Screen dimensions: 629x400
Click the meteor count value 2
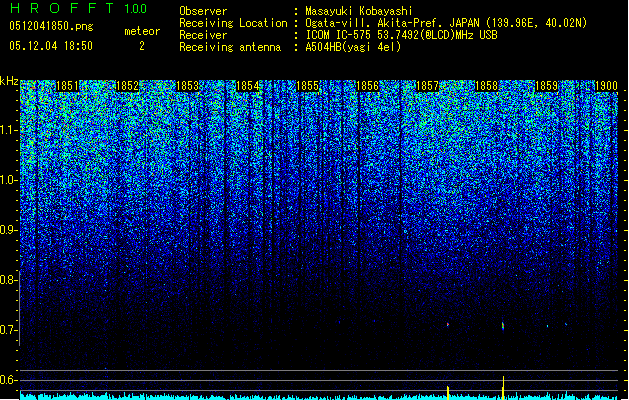tap(142, 46)
